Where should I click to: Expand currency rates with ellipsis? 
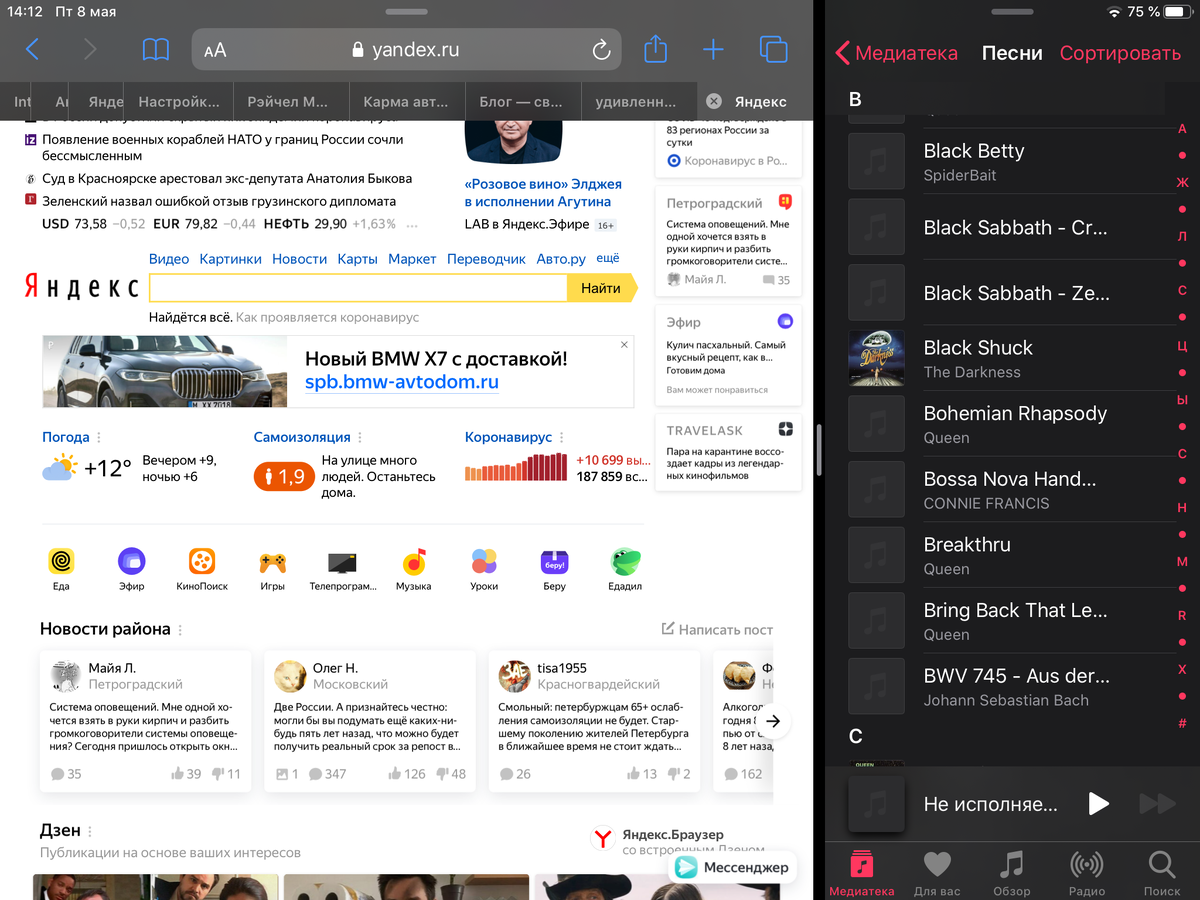tap(412, 225)
